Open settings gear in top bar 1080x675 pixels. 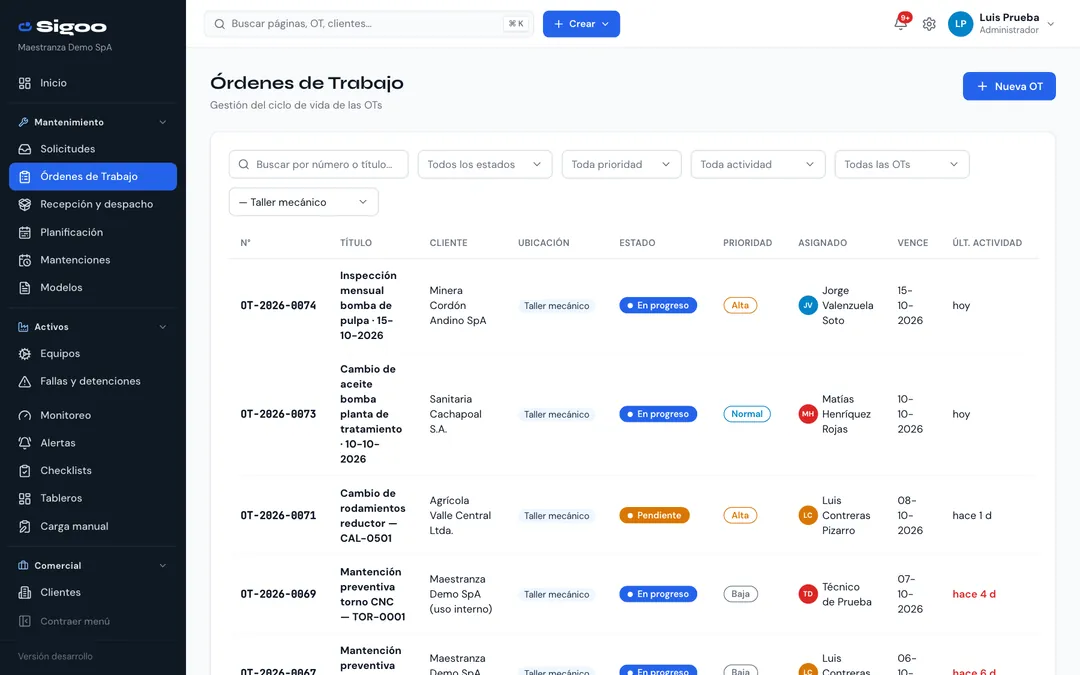pos(929,24)
